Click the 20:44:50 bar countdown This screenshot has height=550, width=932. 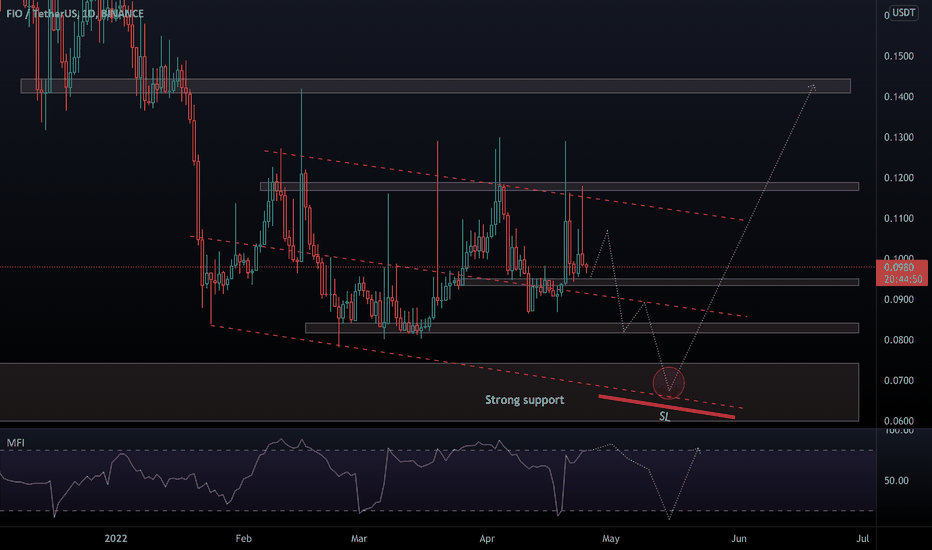[x=902, y=279]
